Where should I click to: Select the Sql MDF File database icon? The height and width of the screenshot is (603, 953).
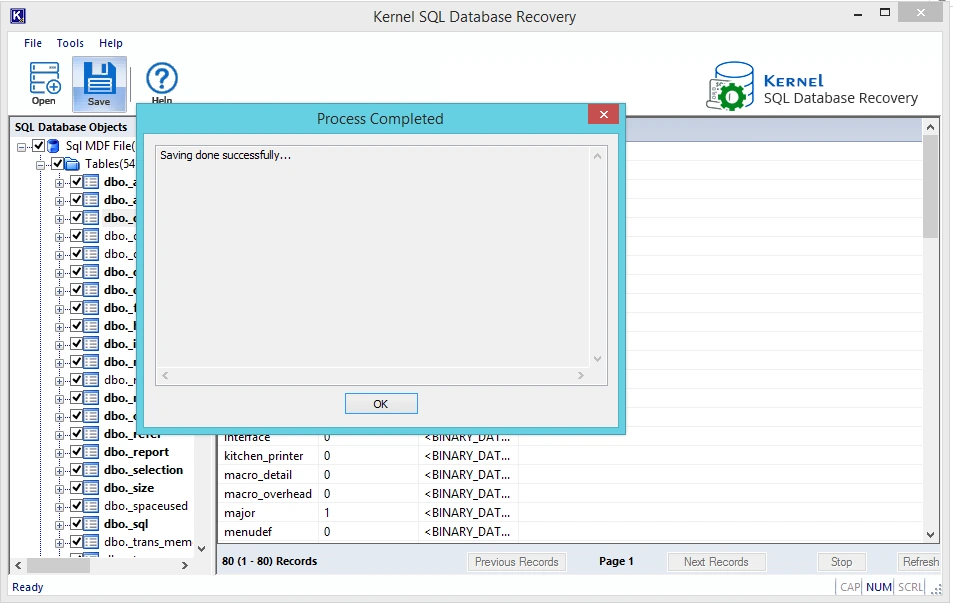(53, 146)
